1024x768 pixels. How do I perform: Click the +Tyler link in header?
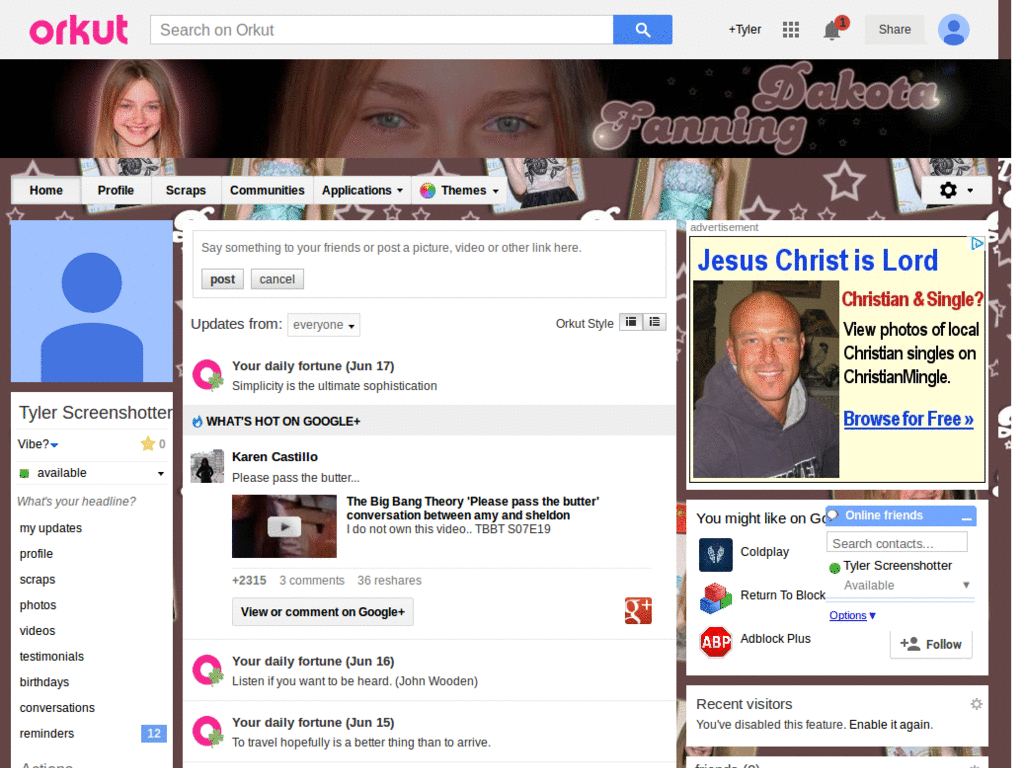(744, 29)
